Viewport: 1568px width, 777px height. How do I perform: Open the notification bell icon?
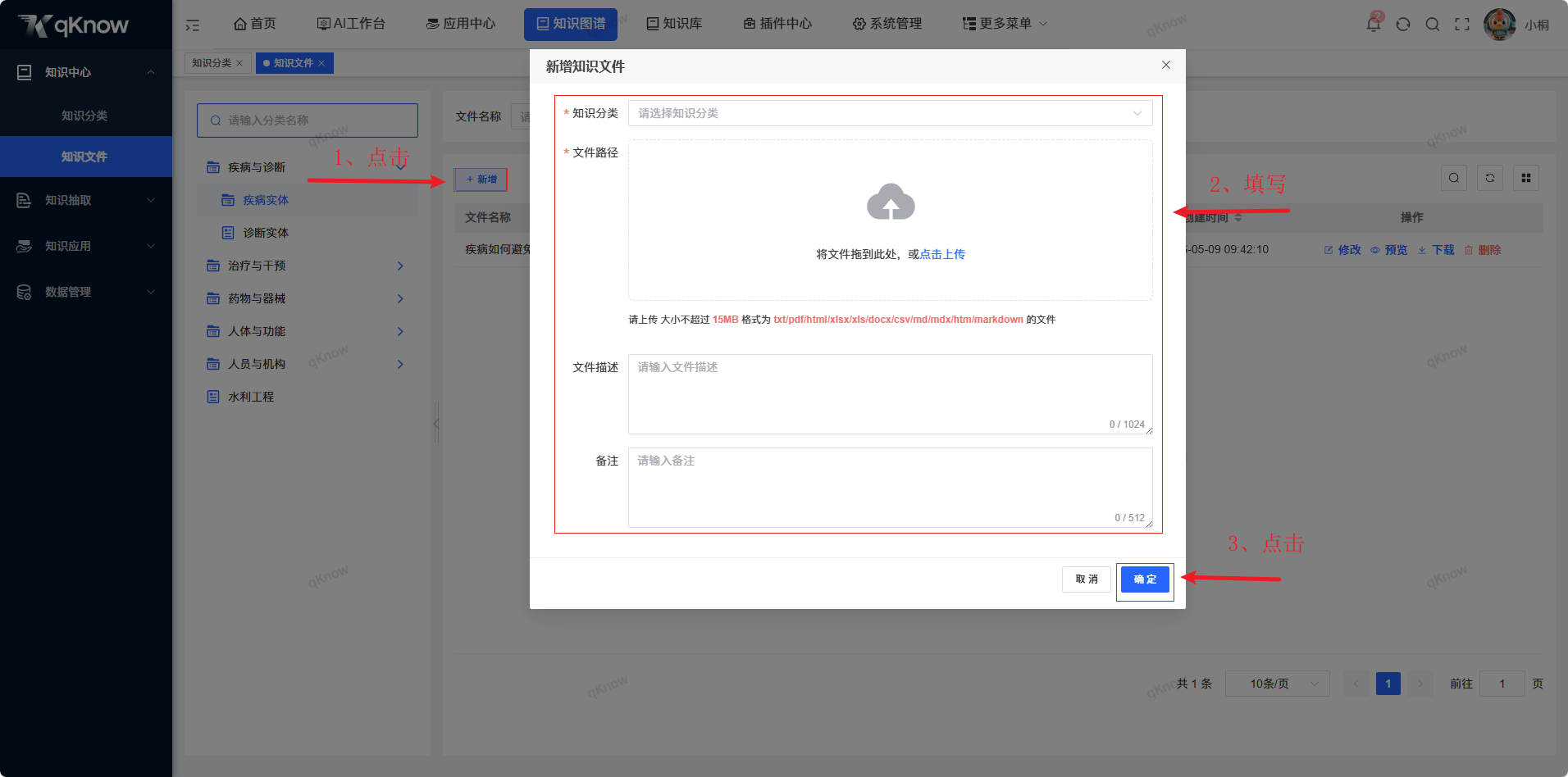click(x=1374, y=24)
